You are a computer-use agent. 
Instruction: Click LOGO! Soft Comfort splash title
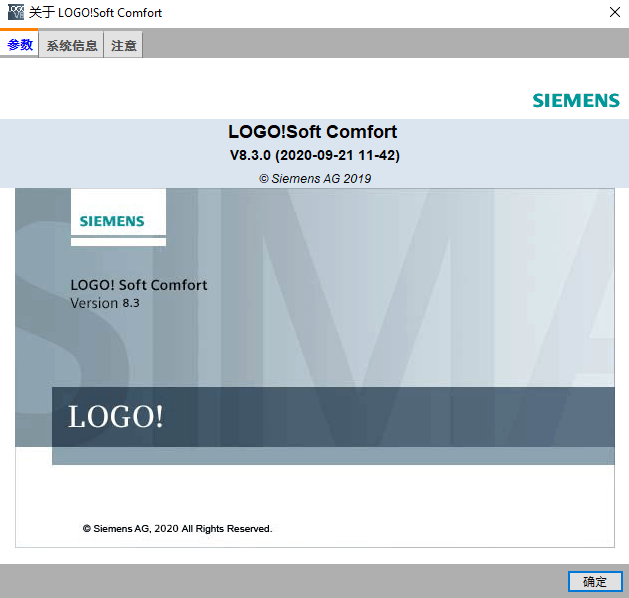coord(139,285)
